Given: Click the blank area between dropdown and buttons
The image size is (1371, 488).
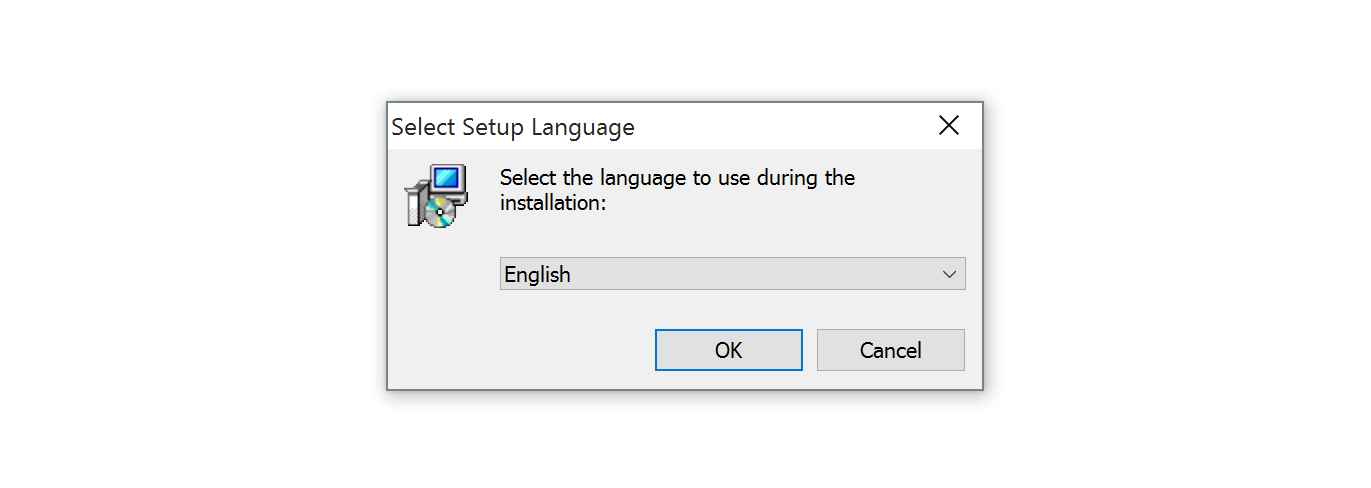Looking at the screenshot, I should [x=732, y=309].
